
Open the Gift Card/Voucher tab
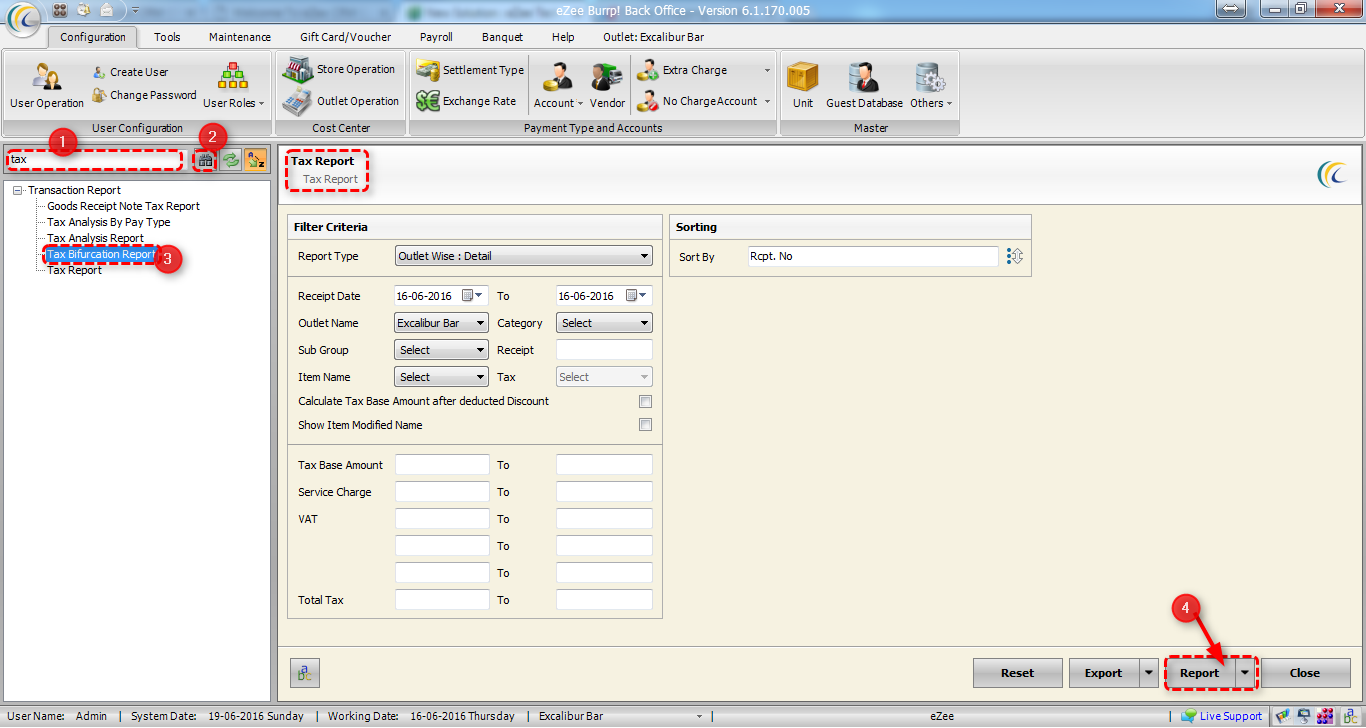346,37
